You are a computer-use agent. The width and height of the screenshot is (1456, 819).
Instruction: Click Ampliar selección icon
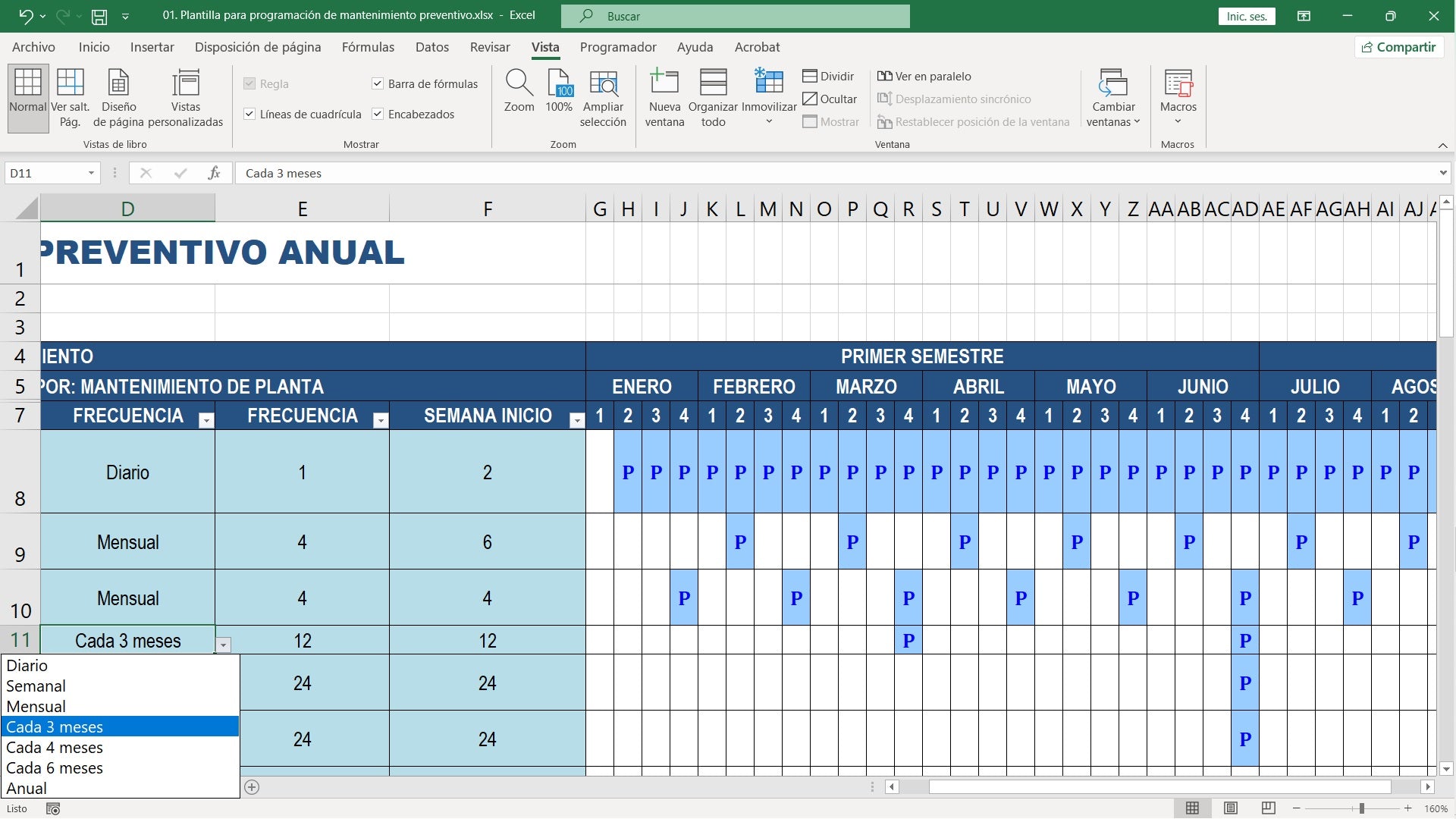click(x=603, y=97)
